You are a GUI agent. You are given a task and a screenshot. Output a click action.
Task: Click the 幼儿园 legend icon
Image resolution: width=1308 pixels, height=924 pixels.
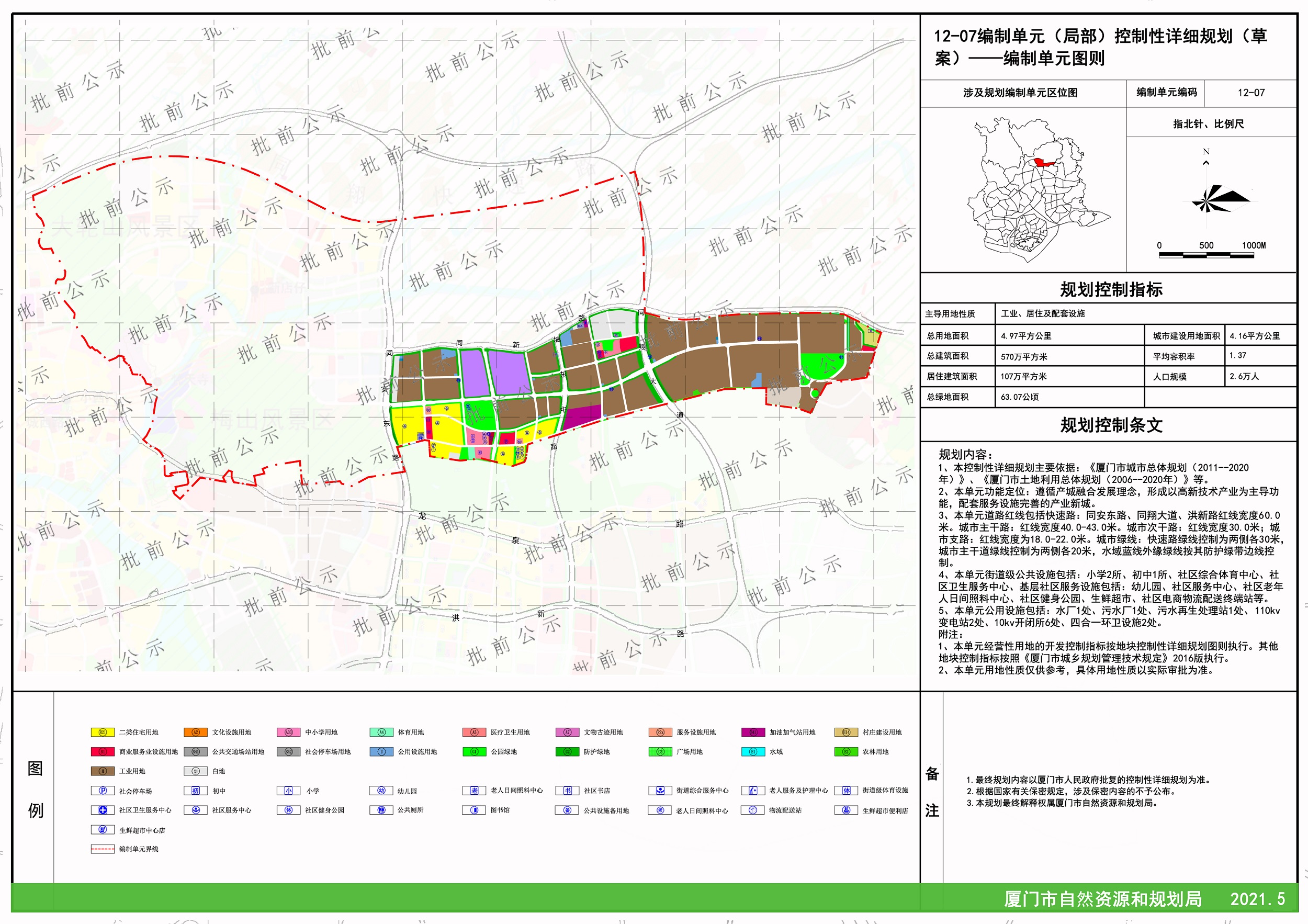point(381,791)
